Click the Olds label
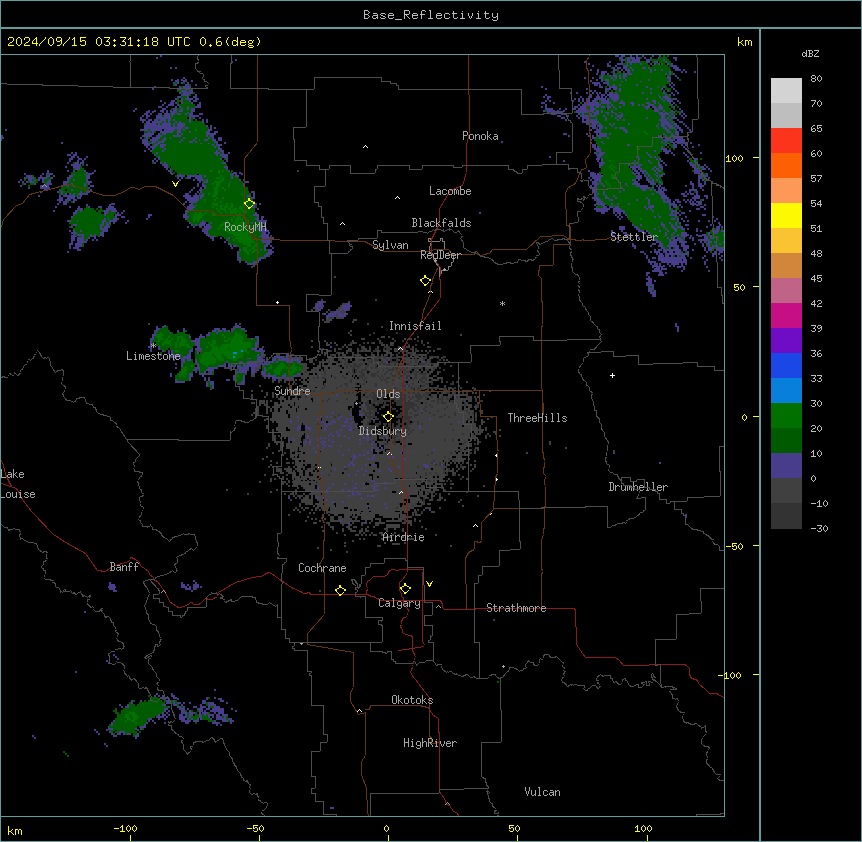This screenshot has height=842, width=862. [388, 394]
